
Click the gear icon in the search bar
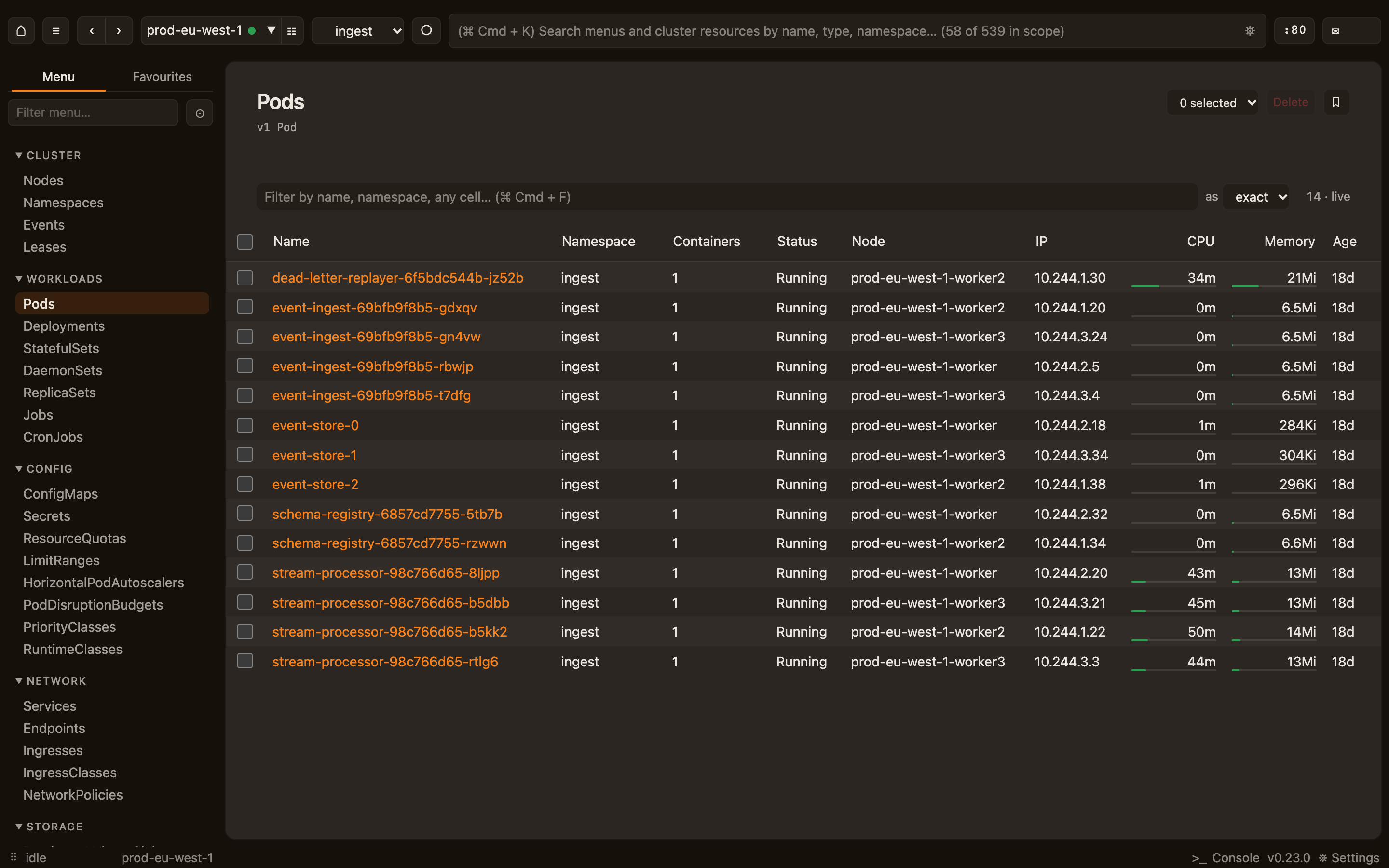click(x=1250, y=31)
